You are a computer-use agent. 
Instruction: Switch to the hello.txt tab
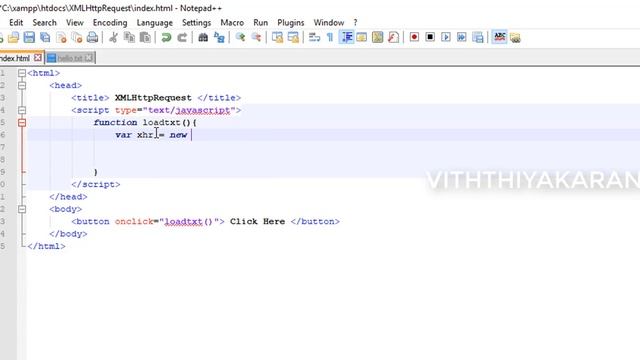(70, 58)
